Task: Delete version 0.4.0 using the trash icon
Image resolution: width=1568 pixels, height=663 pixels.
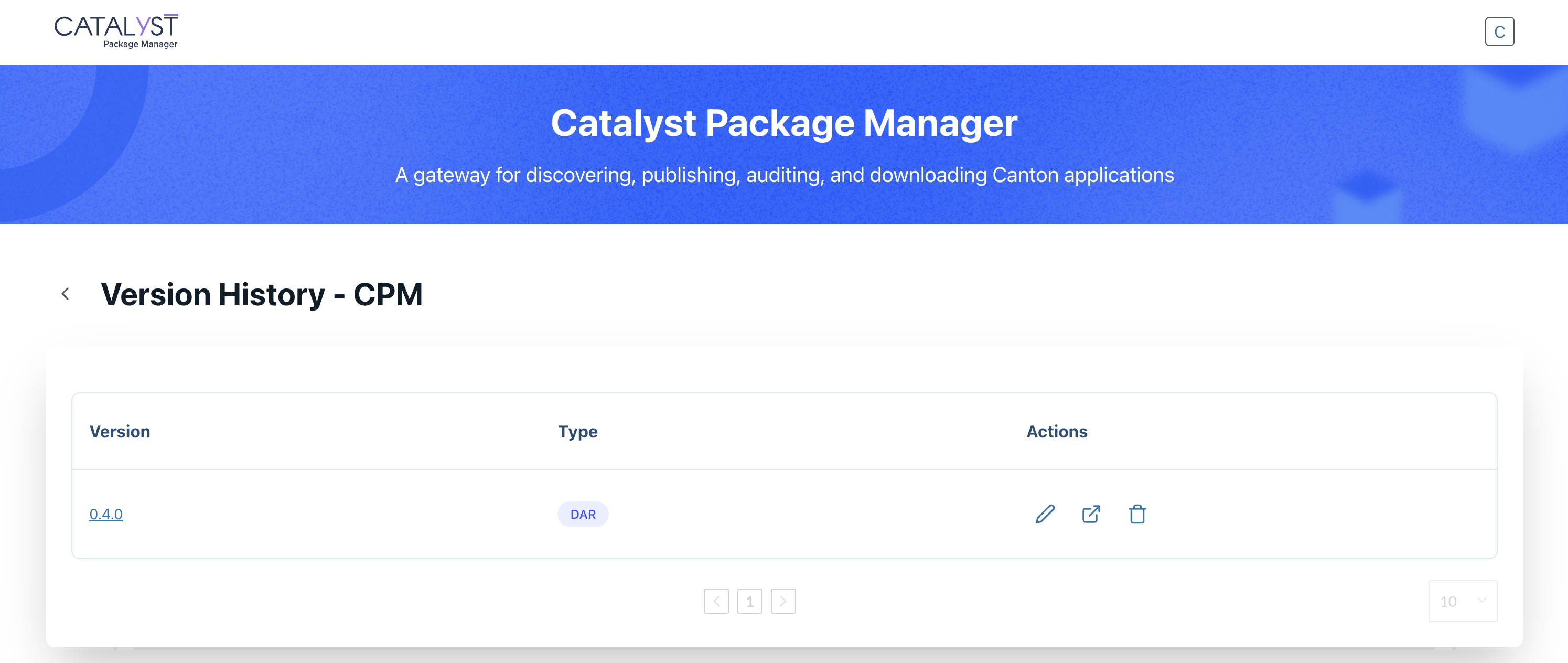Action: tap(1137, 514)
